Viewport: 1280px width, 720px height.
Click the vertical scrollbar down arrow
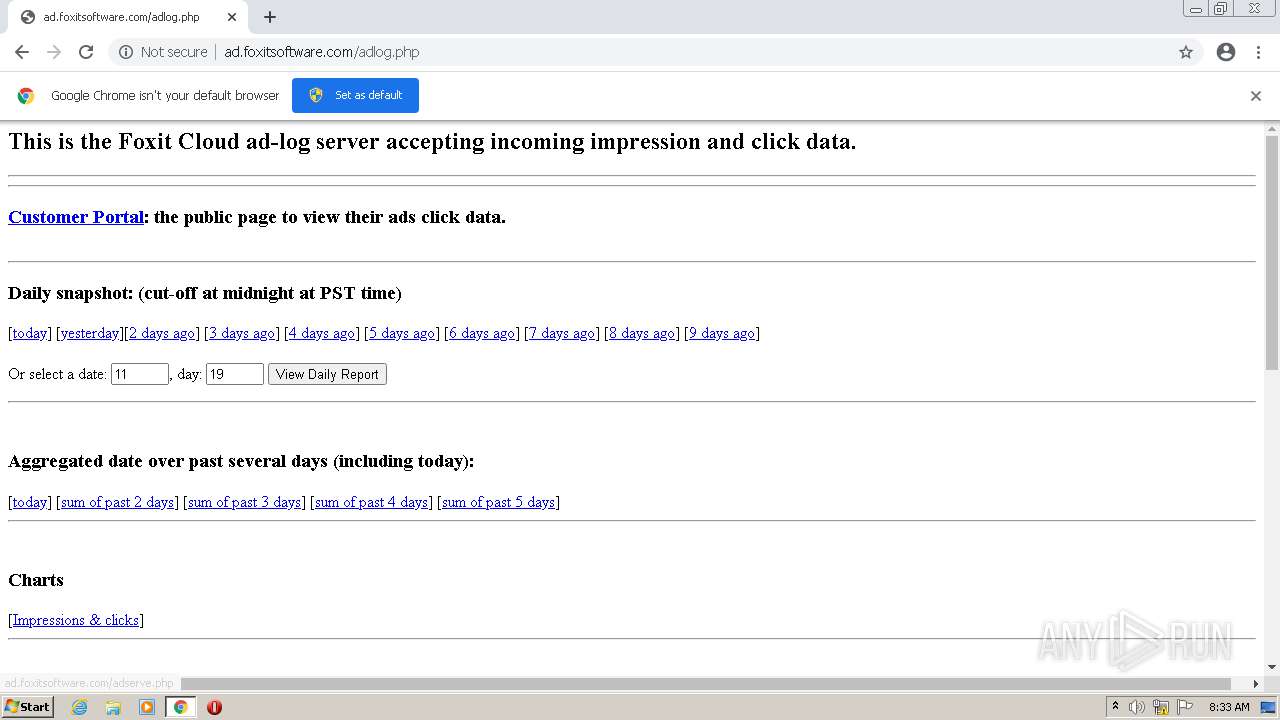pos(1272,667)
